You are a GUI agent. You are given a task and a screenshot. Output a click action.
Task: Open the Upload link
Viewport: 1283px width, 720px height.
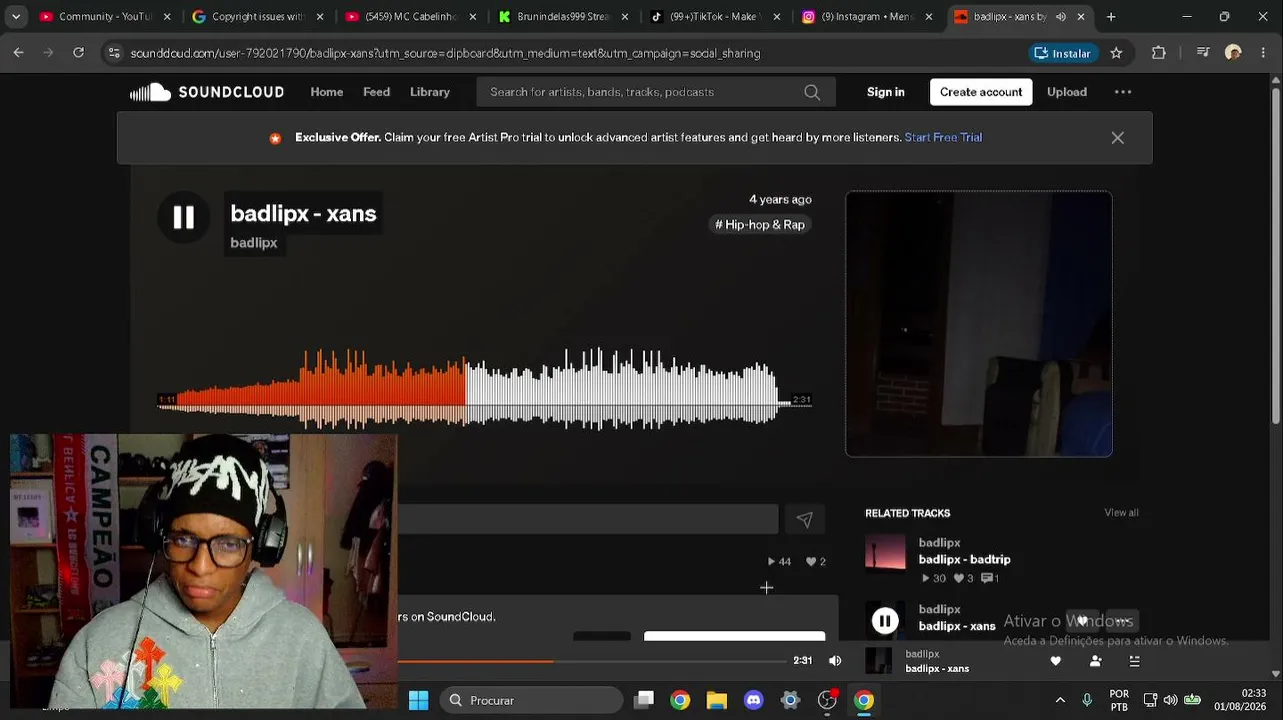1067,92
